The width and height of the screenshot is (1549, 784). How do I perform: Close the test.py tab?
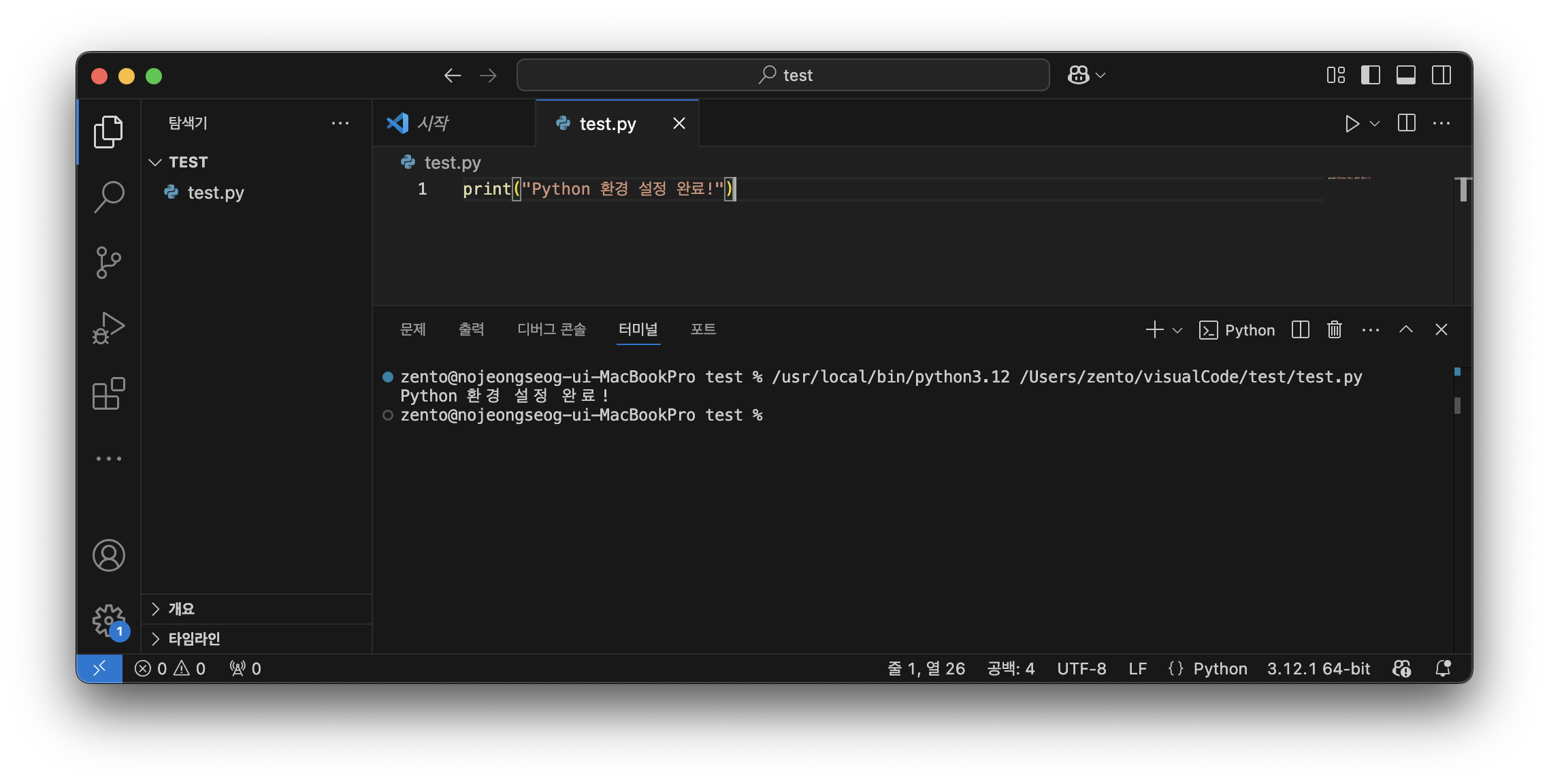coord(679,123)
